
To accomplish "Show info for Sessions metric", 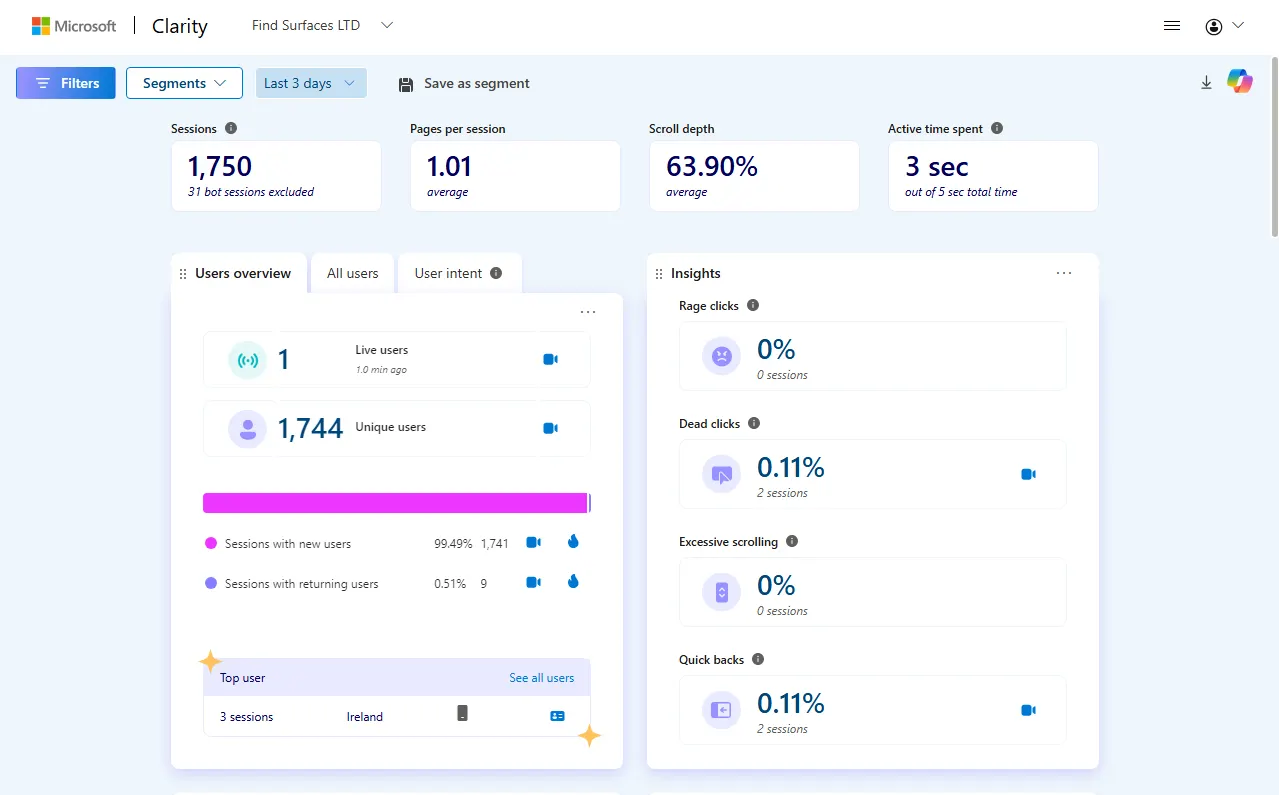I will 231,128.
